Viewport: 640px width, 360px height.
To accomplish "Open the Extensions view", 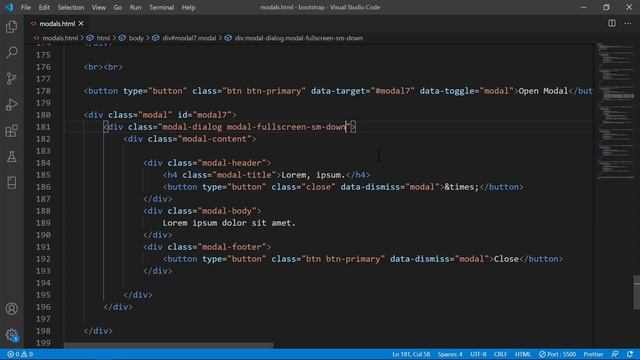I will (11, 131).
